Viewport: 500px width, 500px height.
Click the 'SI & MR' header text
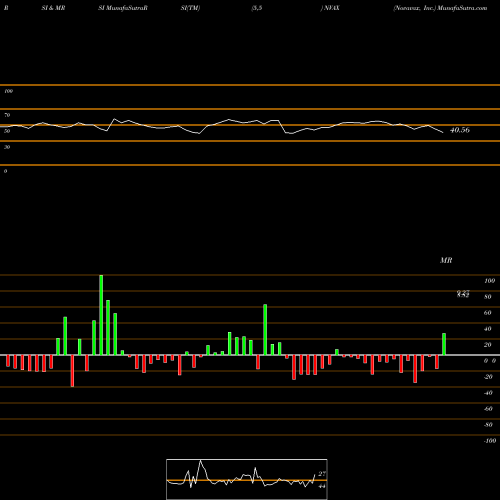click(53, 8)
